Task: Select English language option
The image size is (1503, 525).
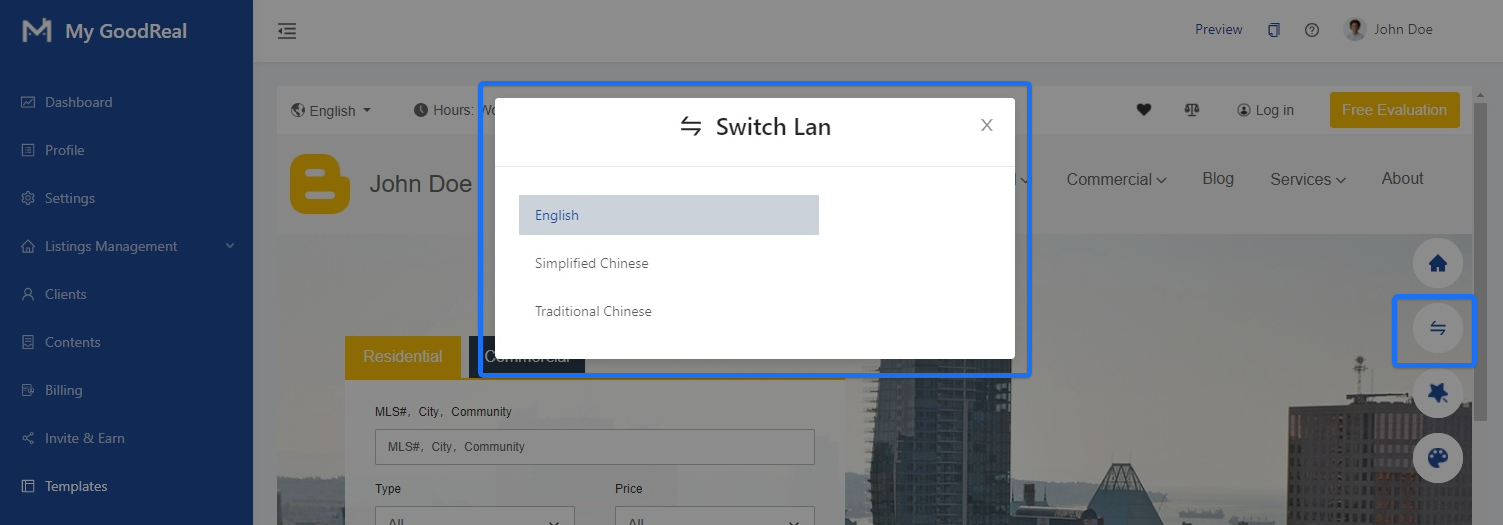Action: (x=668, y=215)
